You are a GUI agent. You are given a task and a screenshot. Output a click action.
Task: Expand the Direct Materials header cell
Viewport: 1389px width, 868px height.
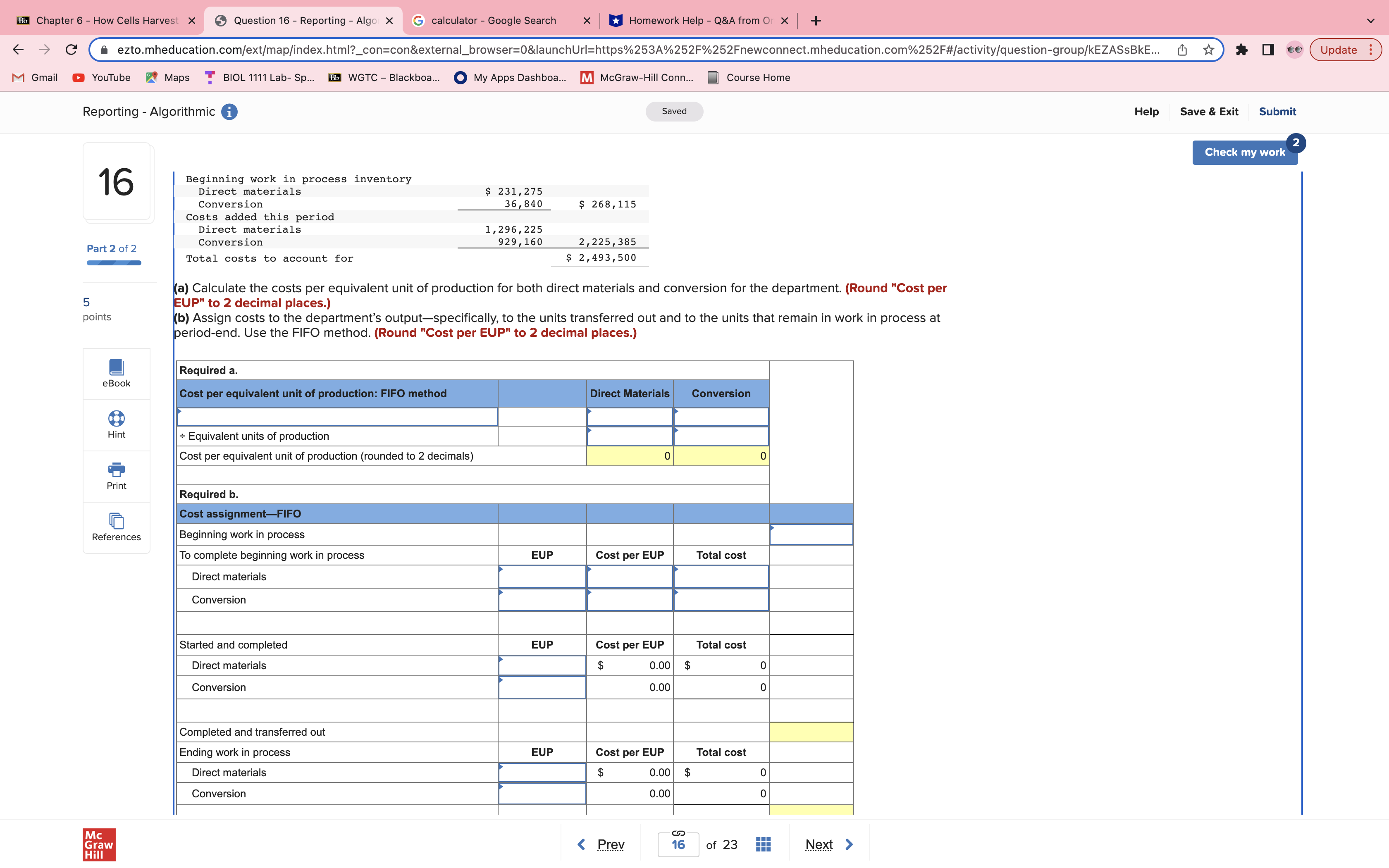click(629, 393)
